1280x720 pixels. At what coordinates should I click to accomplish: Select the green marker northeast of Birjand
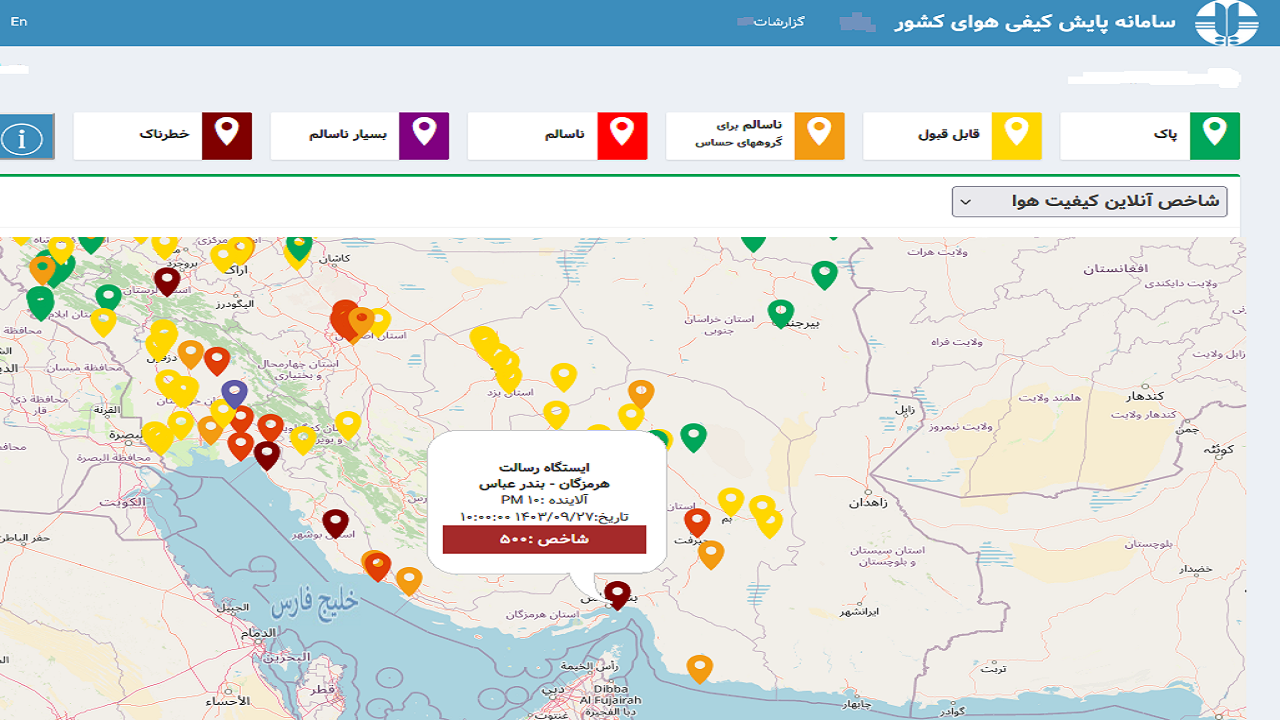824,275
